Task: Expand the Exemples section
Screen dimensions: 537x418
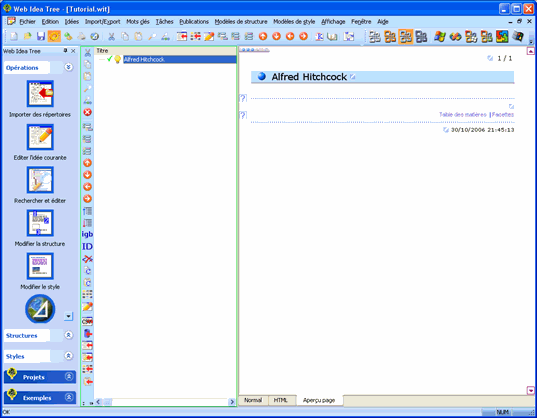Action: point(69,397)
